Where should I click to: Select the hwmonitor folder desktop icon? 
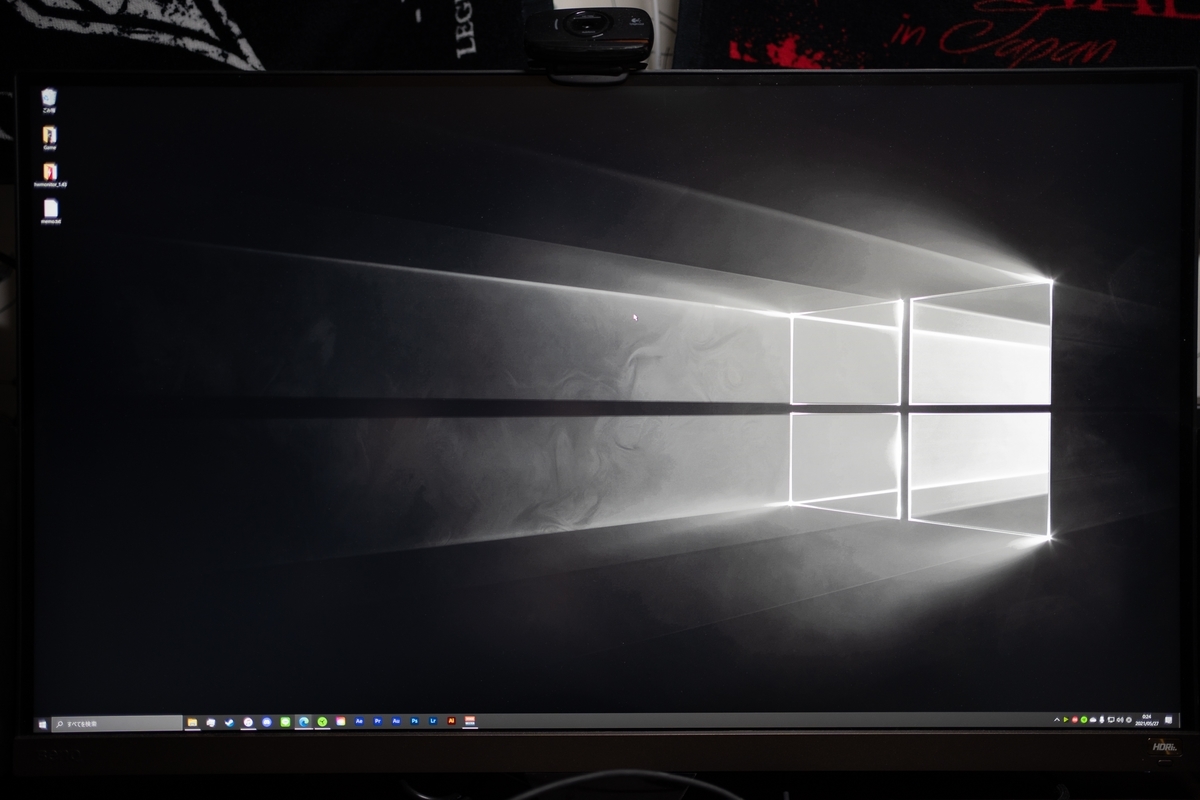click(x=50, y=174)
